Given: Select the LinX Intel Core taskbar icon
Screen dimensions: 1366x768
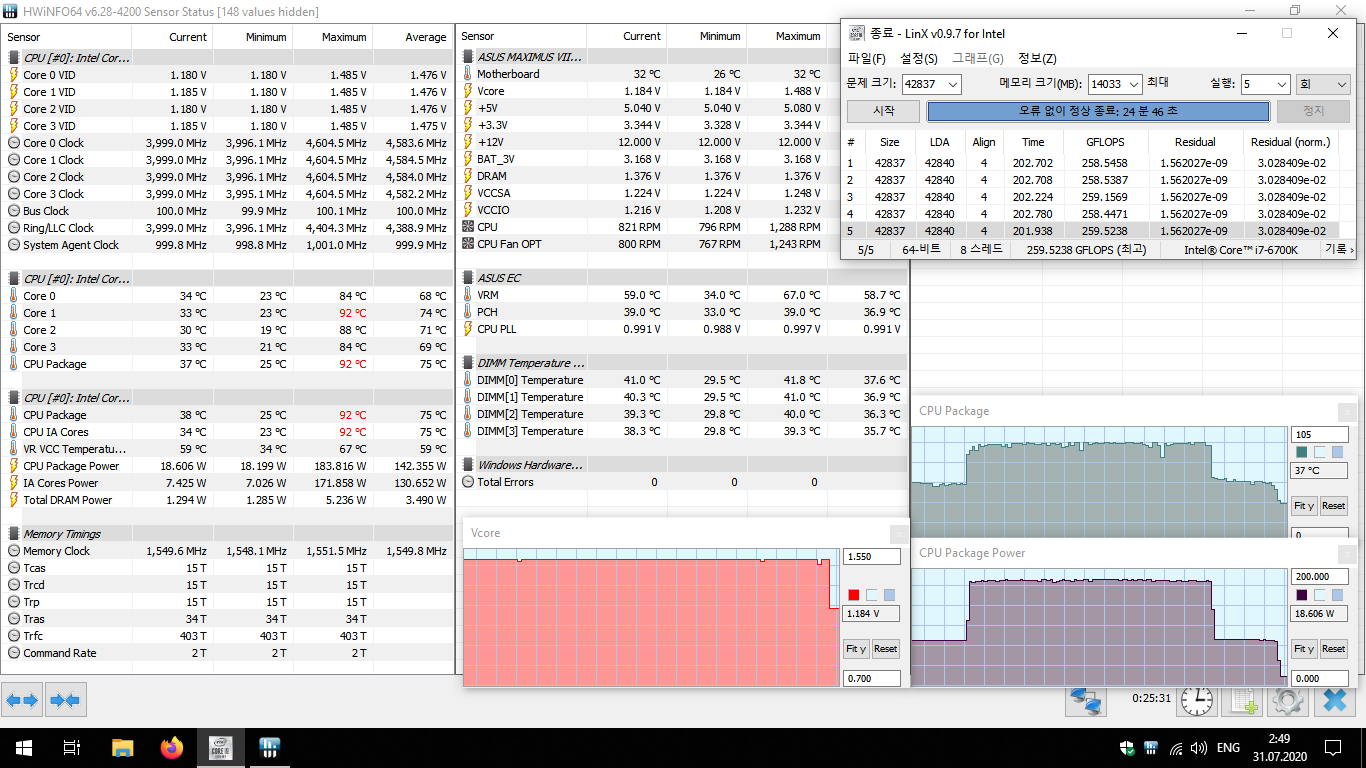Looking at the screenshot, I should pyautogui.click(x=221, y=747).
